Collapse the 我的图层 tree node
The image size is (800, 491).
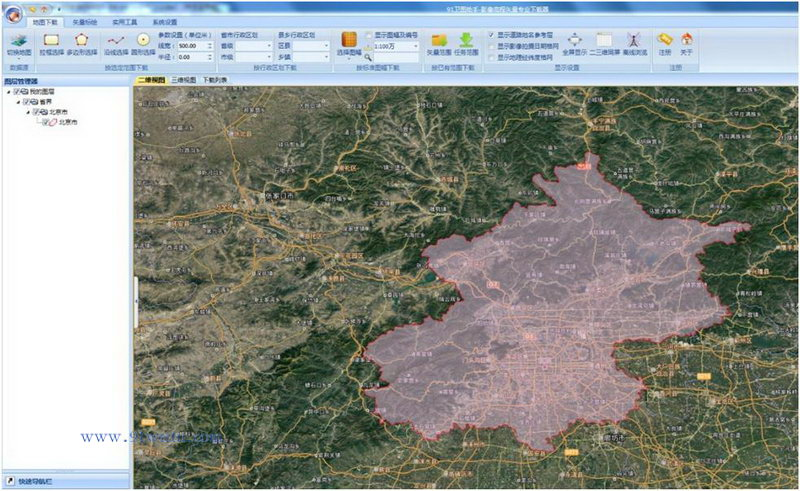click(9, 92)
